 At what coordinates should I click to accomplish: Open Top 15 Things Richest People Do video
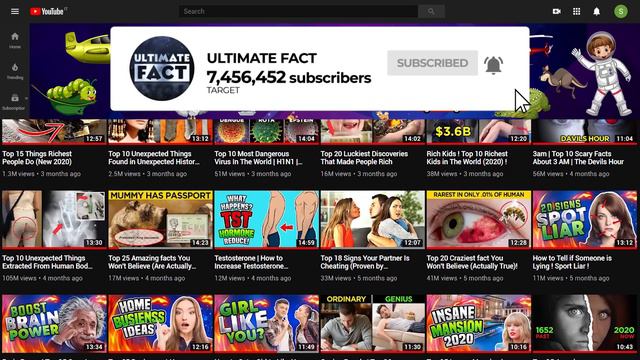(x=37, y=158)
